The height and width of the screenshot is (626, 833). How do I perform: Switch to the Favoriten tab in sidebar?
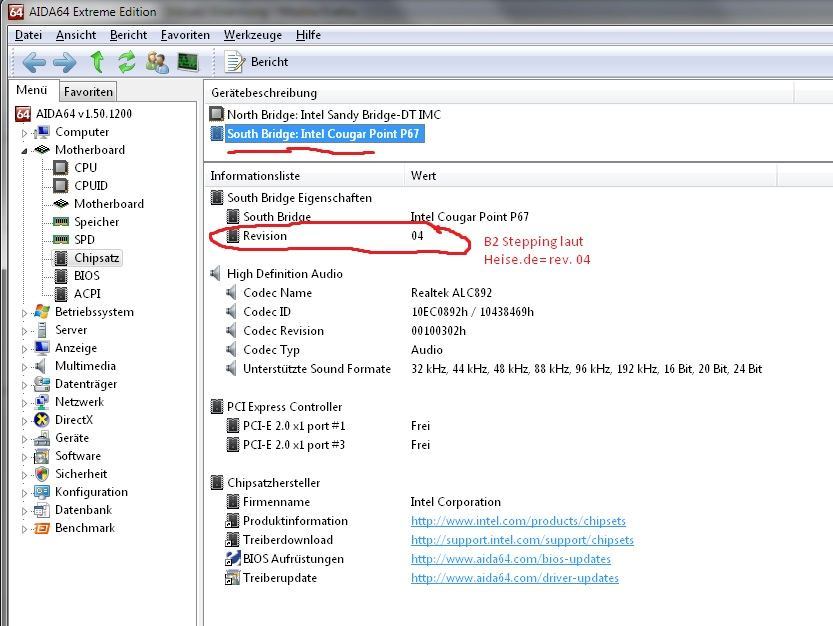88,91
